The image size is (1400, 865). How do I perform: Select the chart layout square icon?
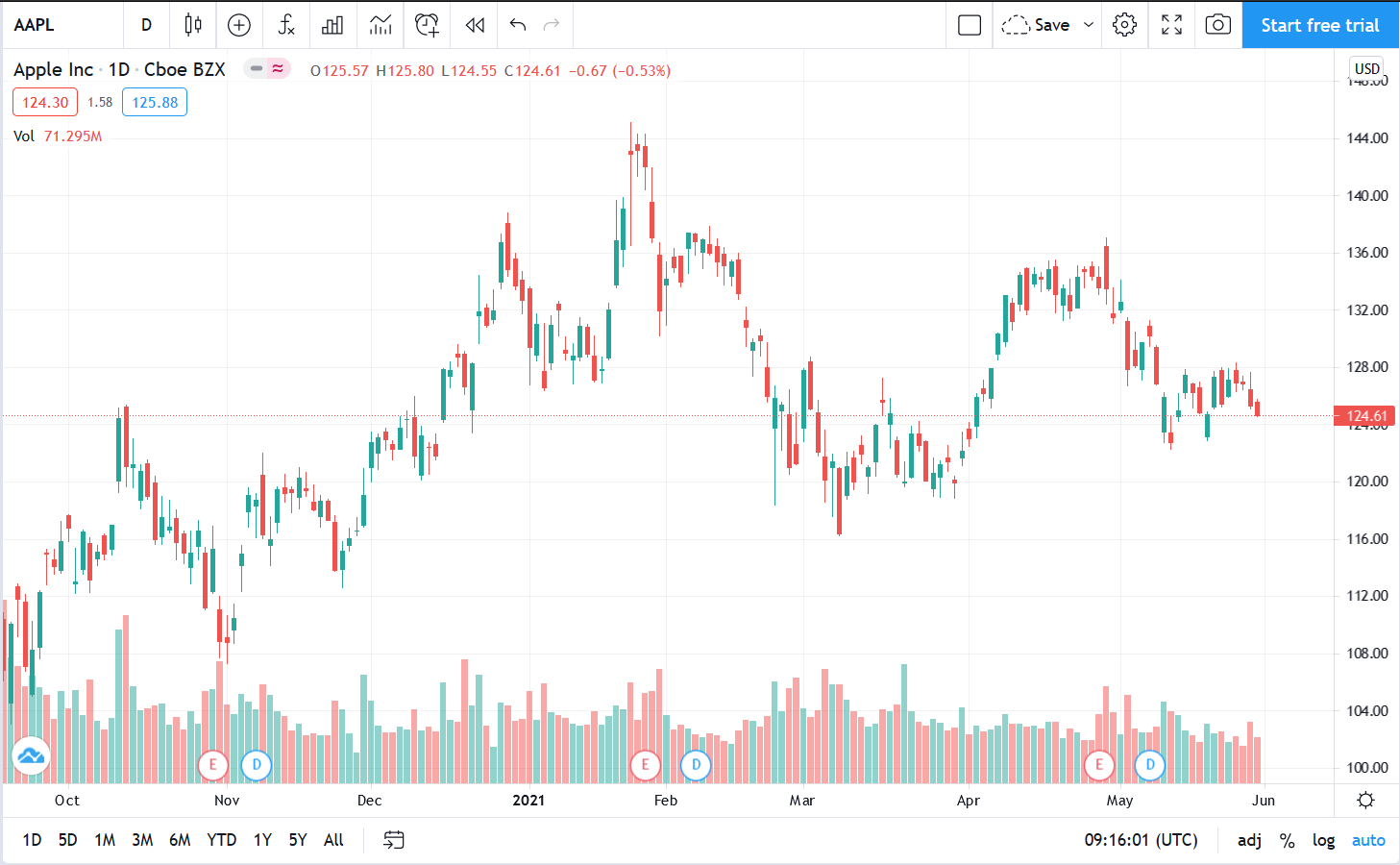click(970, 25)
